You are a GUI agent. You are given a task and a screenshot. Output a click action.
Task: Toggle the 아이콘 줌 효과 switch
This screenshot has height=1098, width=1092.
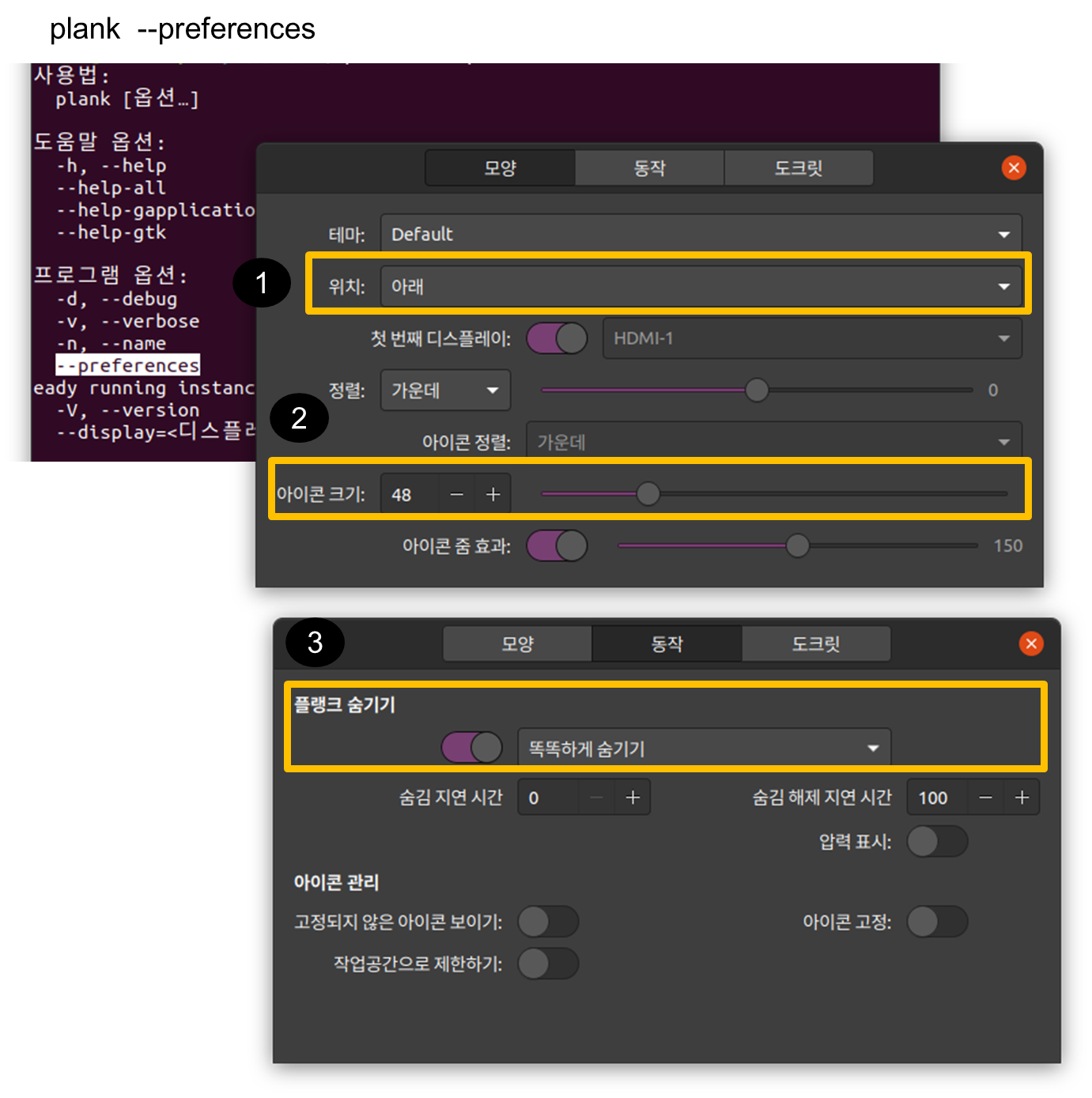(x=557, y=545)
